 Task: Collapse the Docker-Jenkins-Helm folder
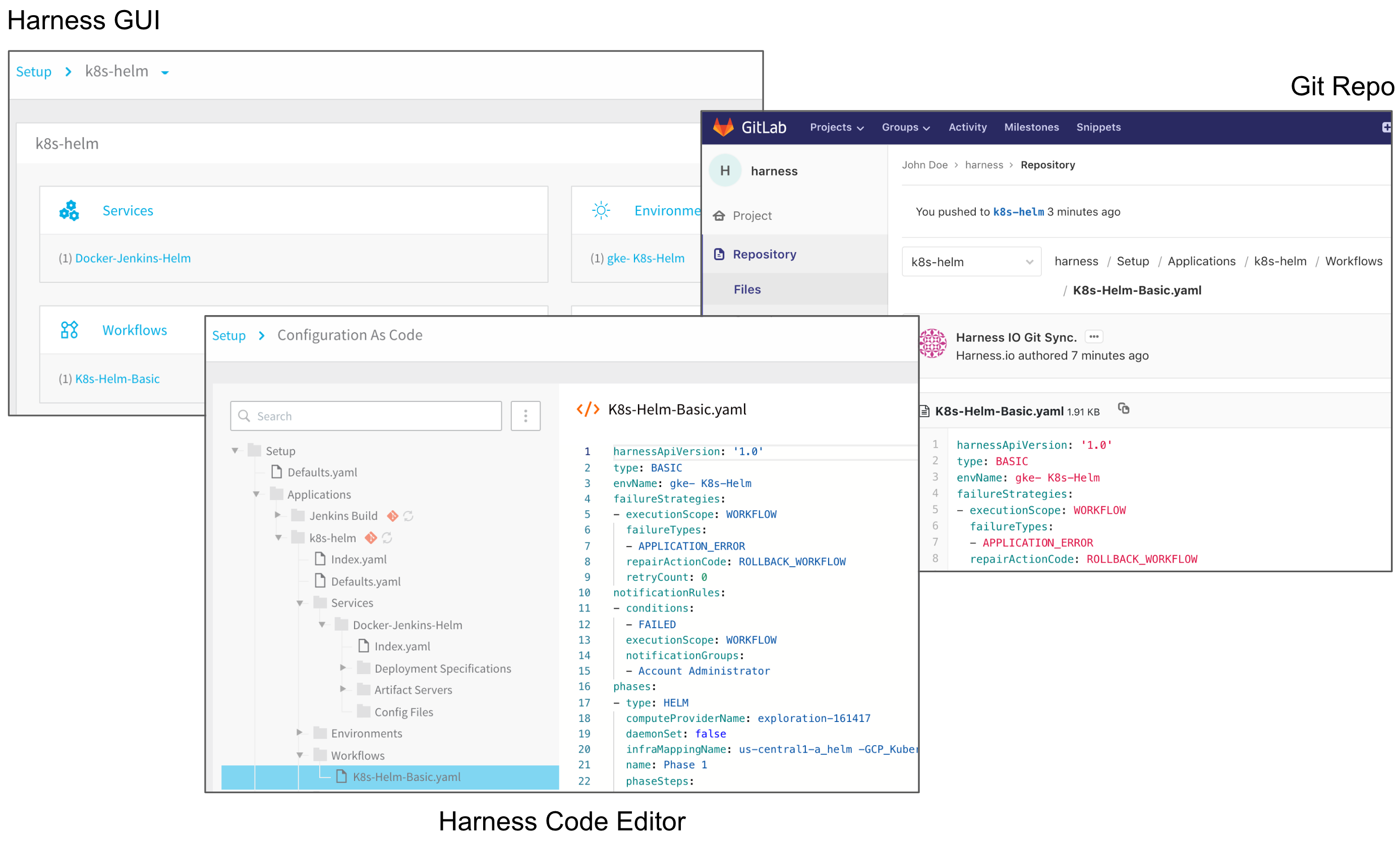322,625
